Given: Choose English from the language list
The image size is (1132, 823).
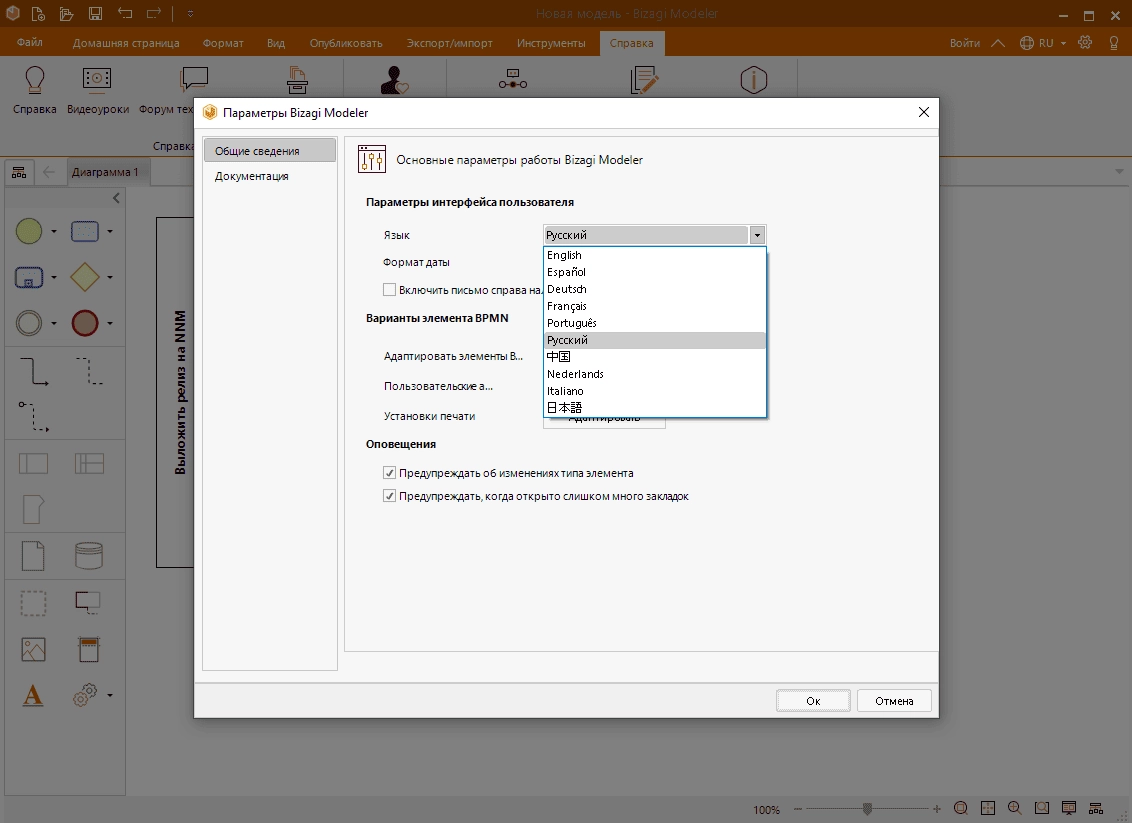Looking at the screenshot, I should click(655, 255).
